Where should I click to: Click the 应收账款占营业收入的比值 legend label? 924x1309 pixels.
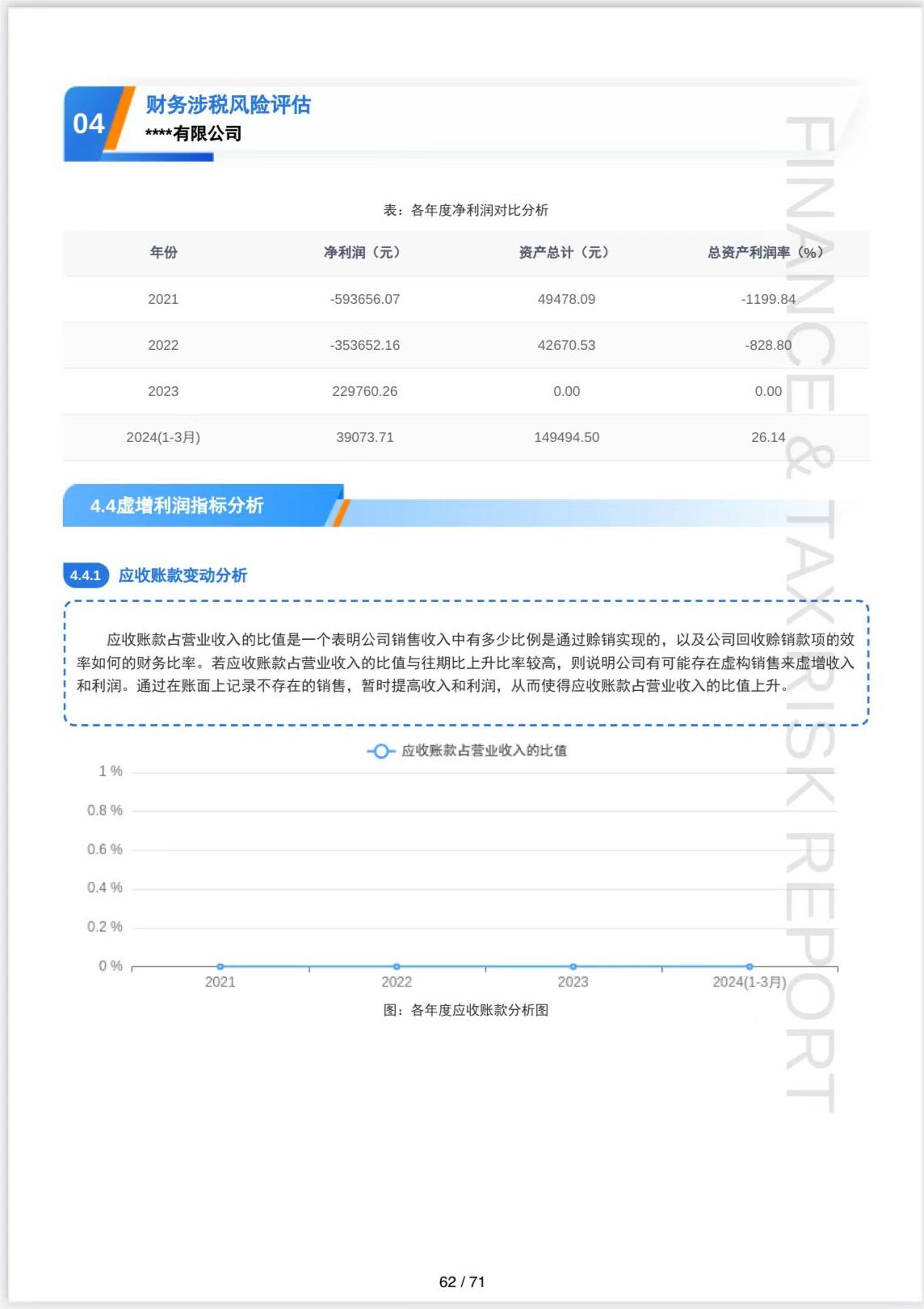(x=484, y=751)
